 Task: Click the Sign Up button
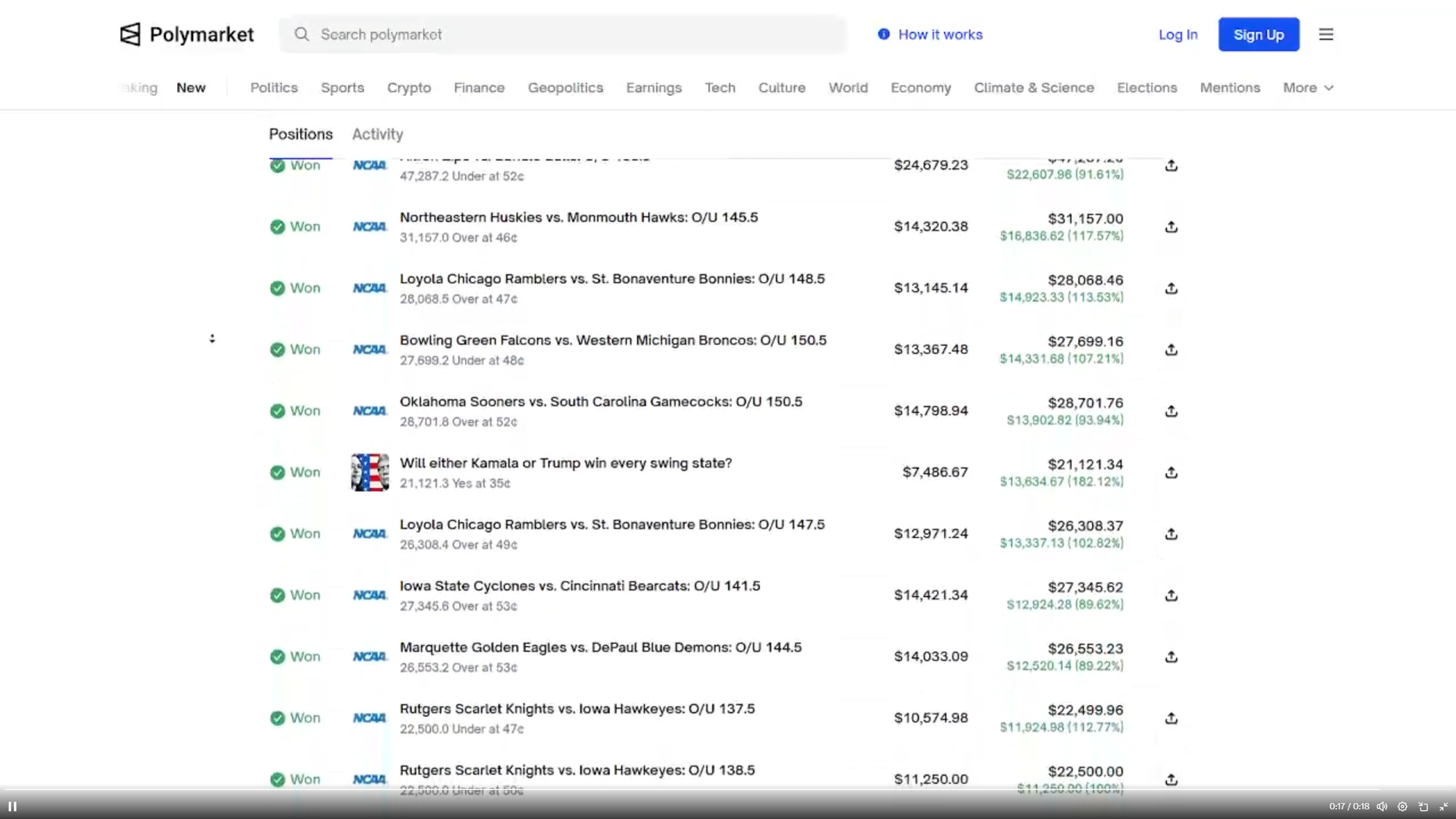click(1258, 34)
